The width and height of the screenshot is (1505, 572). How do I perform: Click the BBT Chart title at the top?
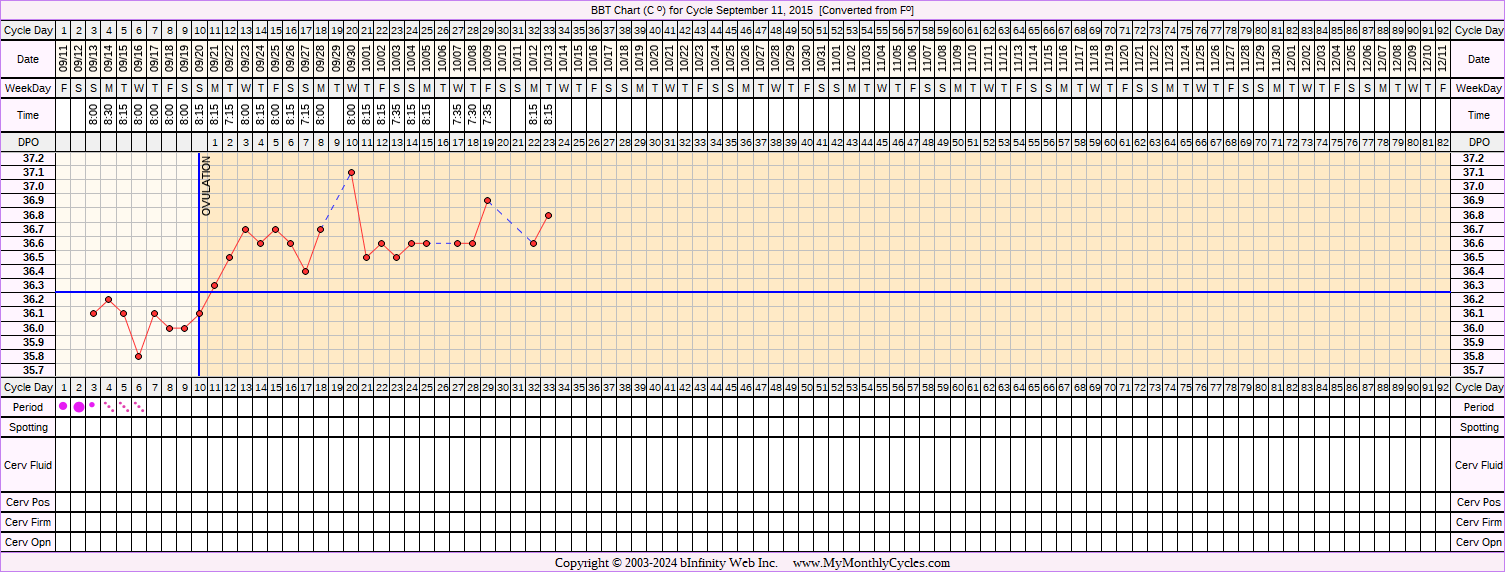(x=752, y=10)
